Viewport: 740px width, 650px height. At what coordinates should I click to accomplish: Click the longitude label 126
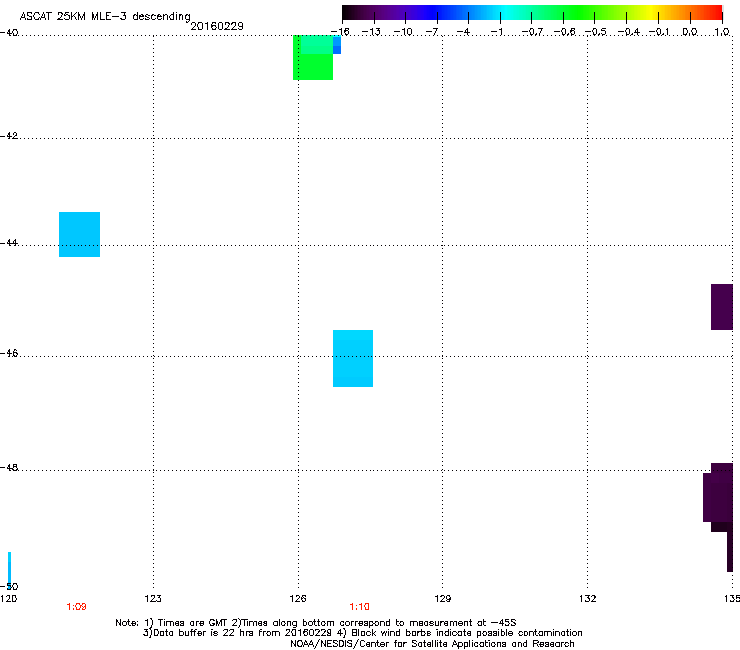(298, 599)
